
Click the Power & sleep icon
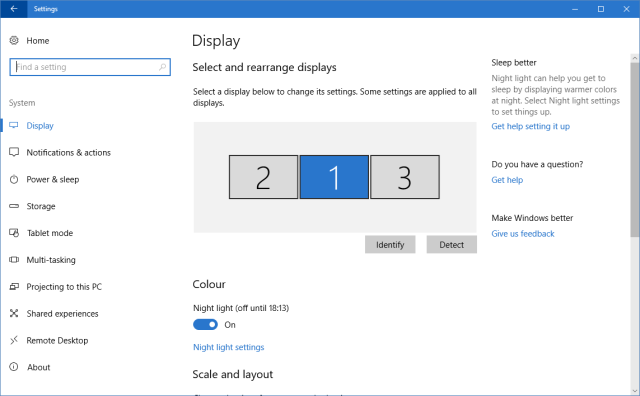coord(14,179)
